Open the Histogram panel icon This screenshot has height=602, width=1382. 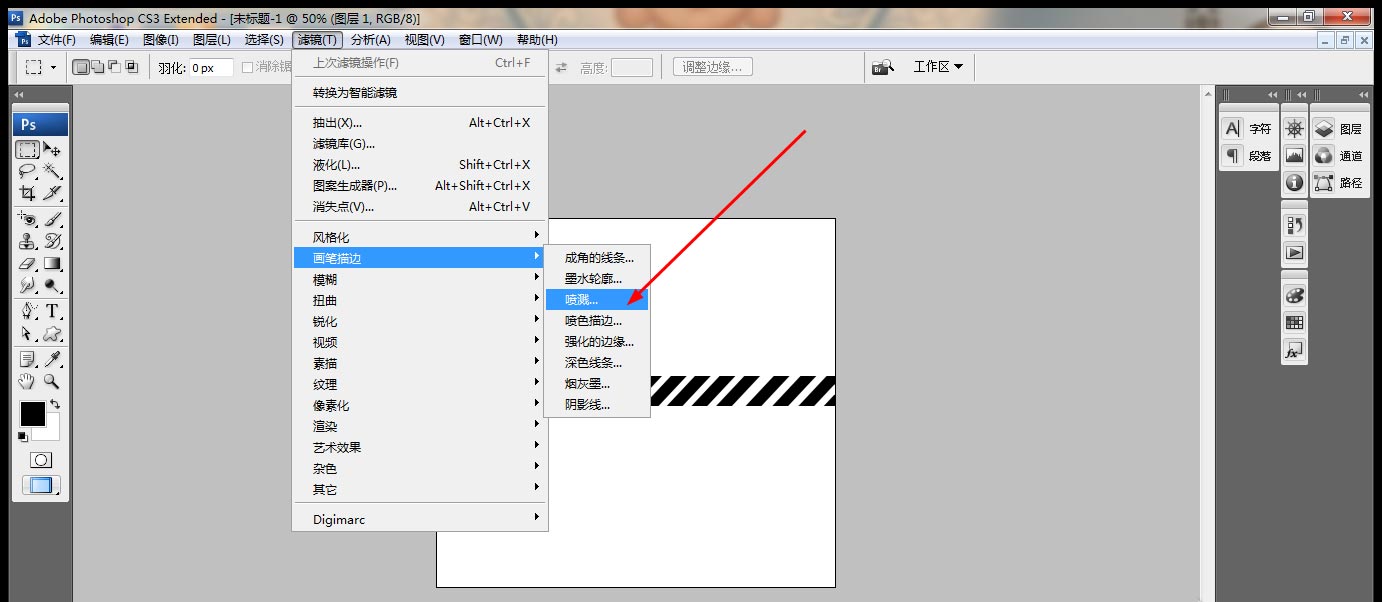click(1295, 156)
